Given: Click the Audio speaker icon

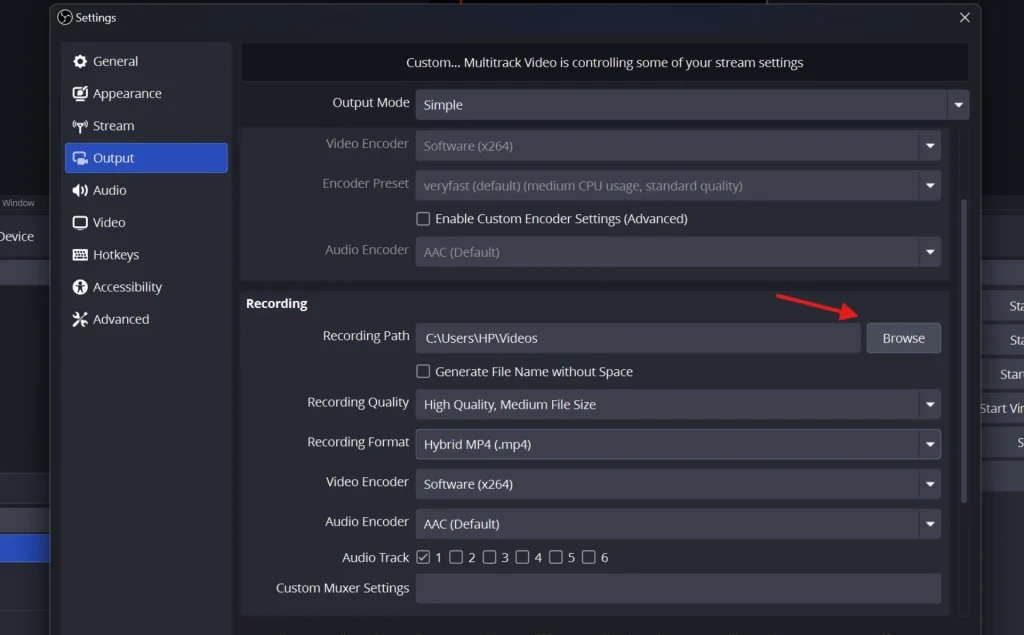Looking at the screenshot, I should click(80, 190).
